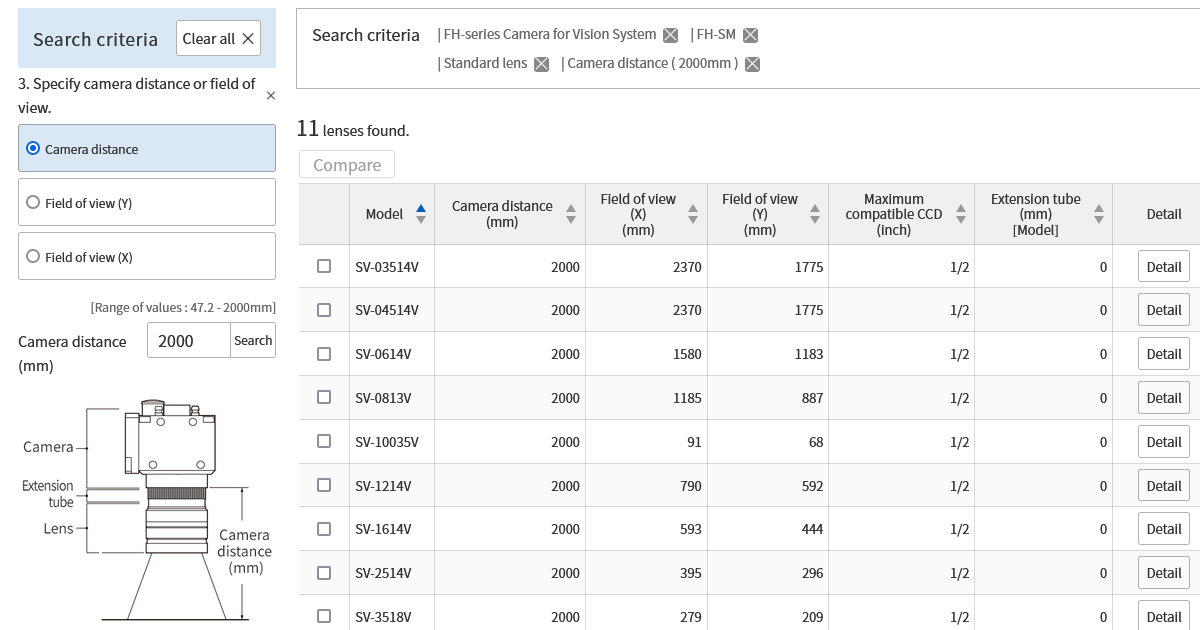Sort by Maximum compatible CCD column
The height and width of the screenshot is (630, 1200).
(961, 214)
